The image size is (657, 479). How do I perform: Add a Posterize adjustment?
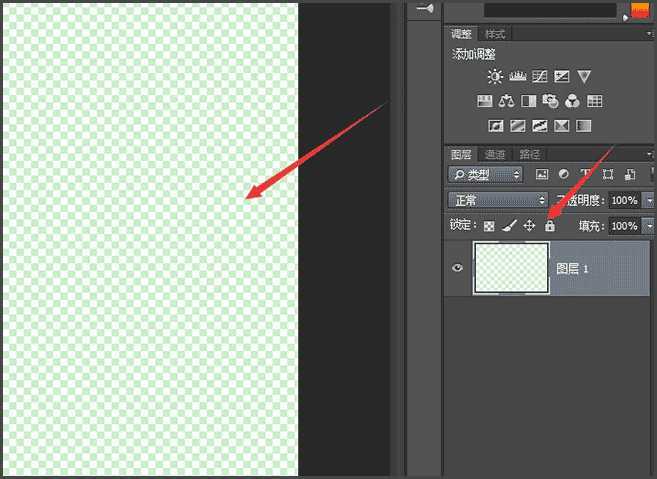[x=518, y=126]
